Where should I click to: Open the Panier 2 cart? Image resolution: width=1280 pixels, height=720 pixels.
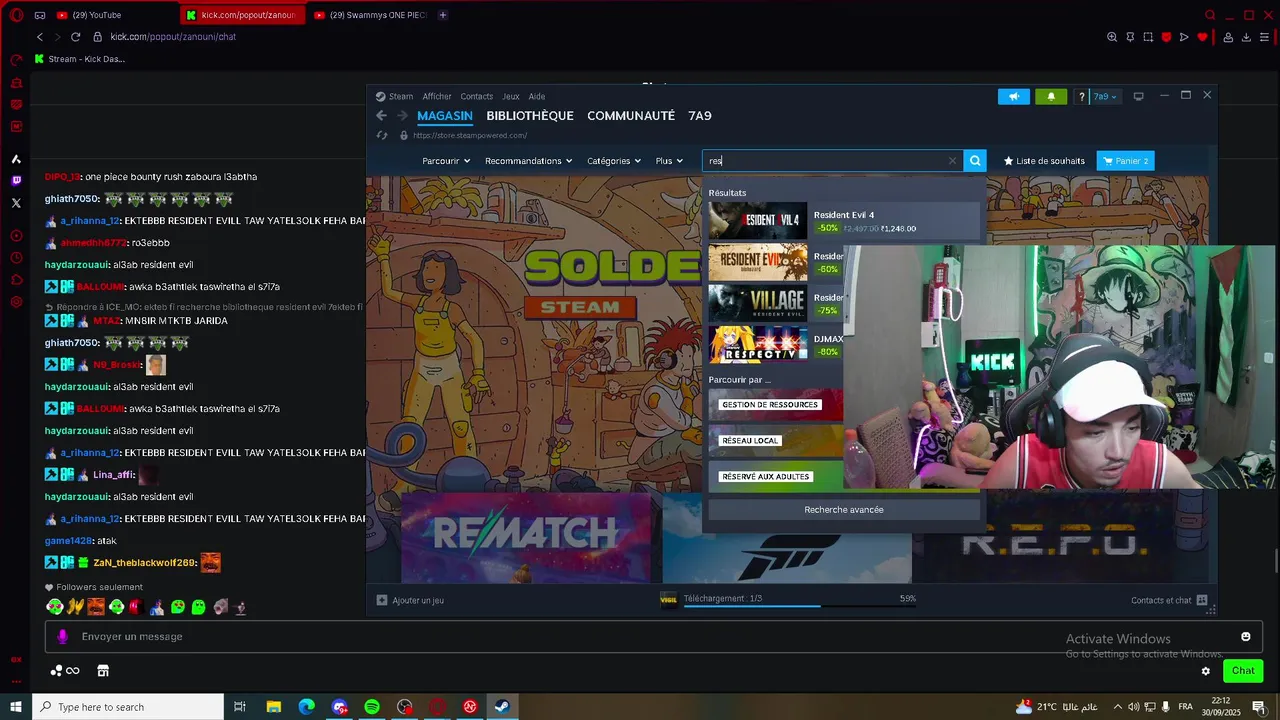pos(1125,161)
